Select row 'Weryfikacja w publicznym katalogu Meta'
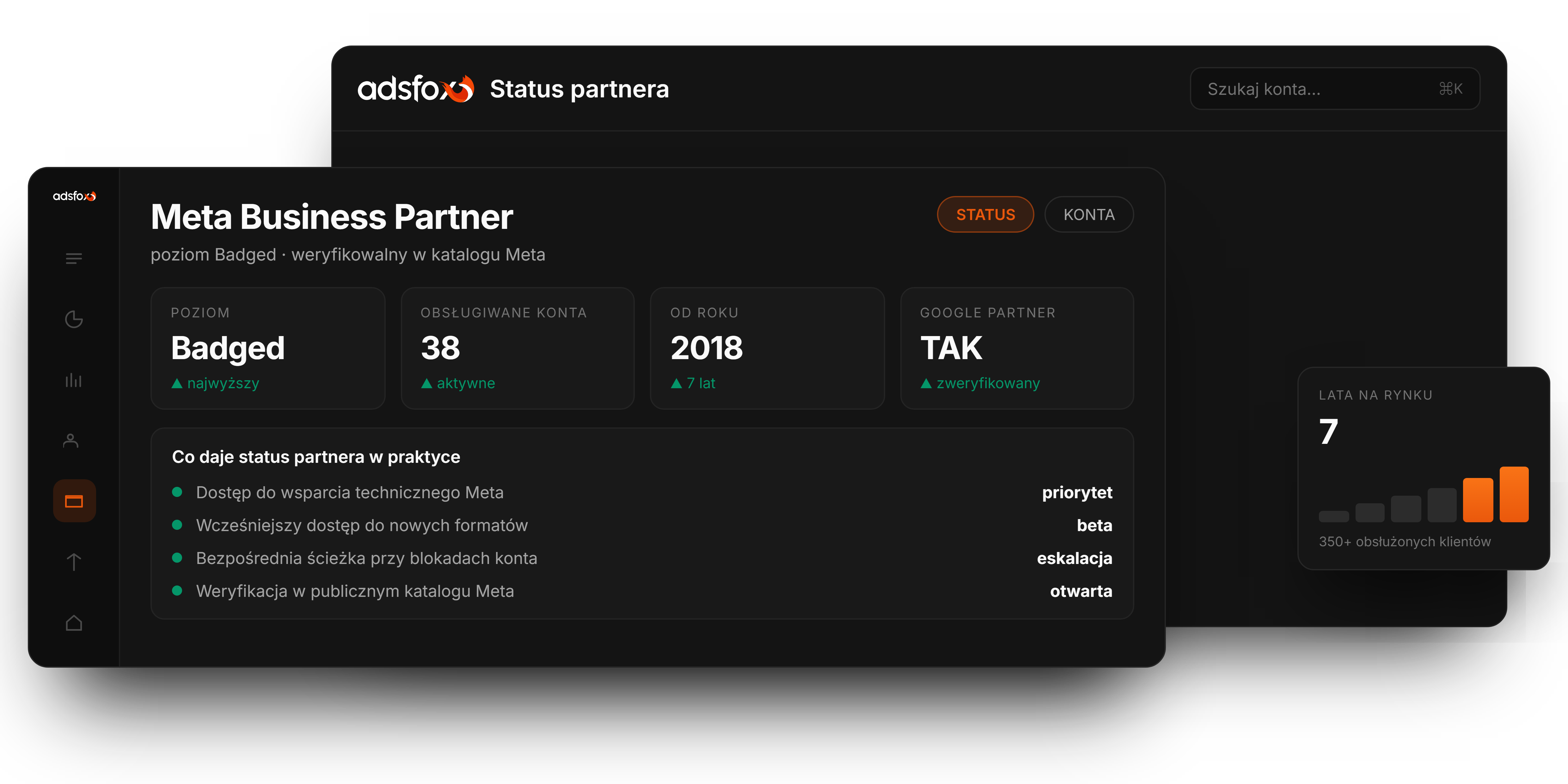 [642, 591]
